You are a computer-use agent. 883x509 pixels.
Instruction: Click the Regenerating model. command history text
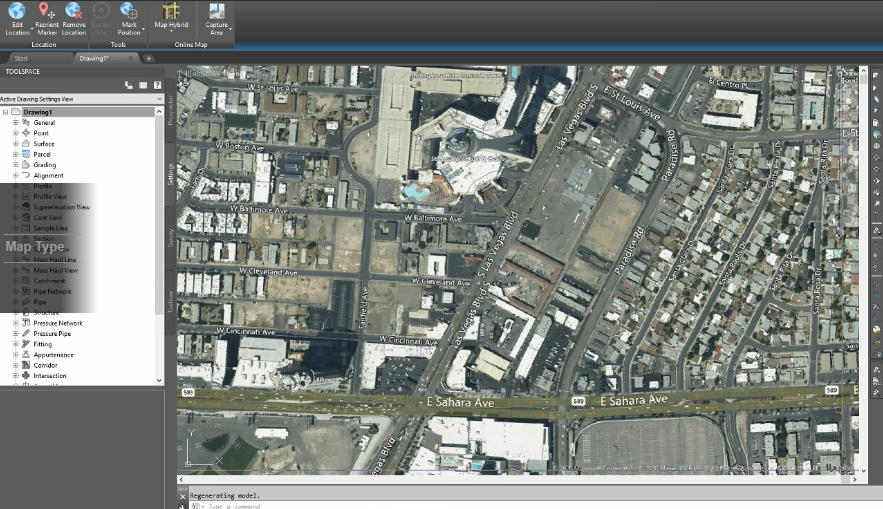(225, 495)
